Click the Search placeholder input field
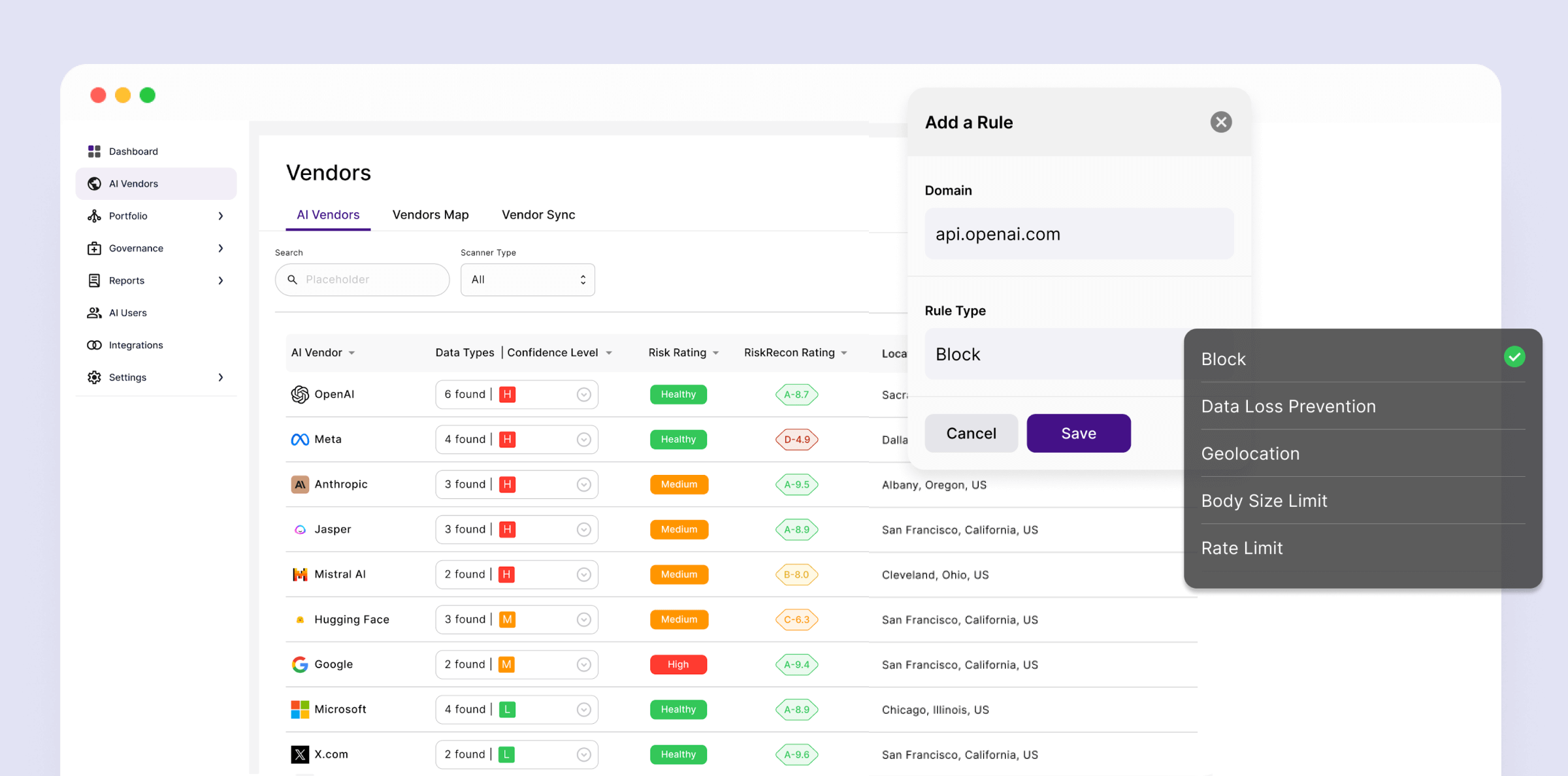 (362, 280)
